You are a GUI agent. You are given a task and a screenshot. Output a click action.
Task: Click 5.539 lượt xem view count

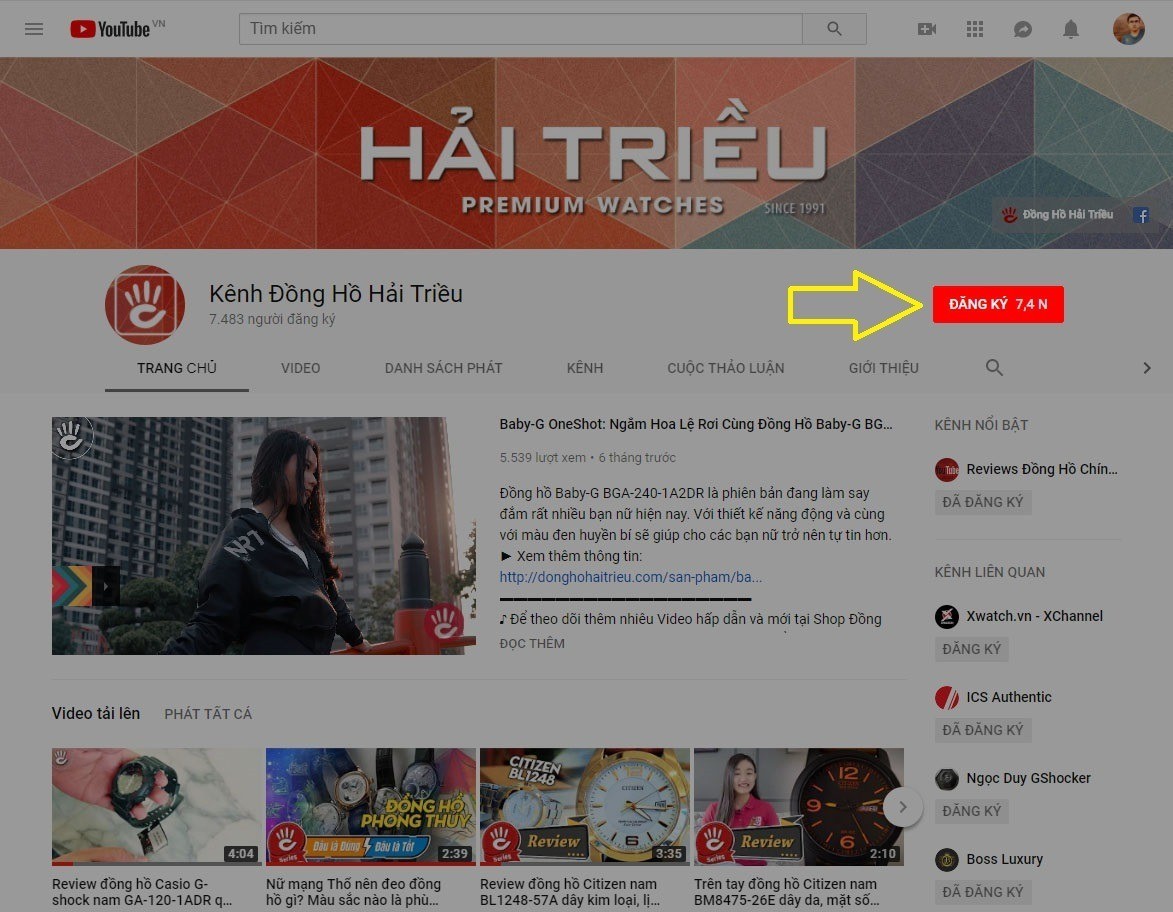click(x=542, y=457)
